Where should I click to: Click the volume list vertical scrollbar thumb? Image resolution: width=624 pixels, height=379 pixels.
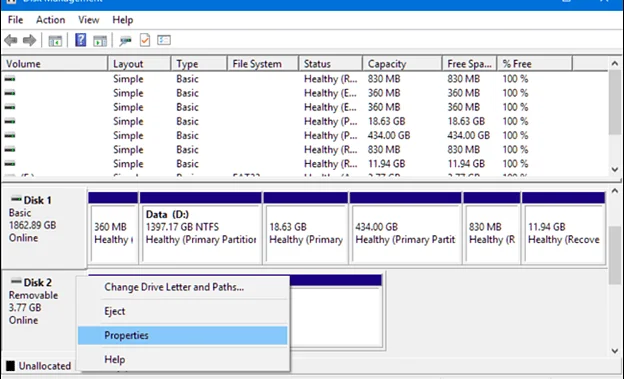614,102
